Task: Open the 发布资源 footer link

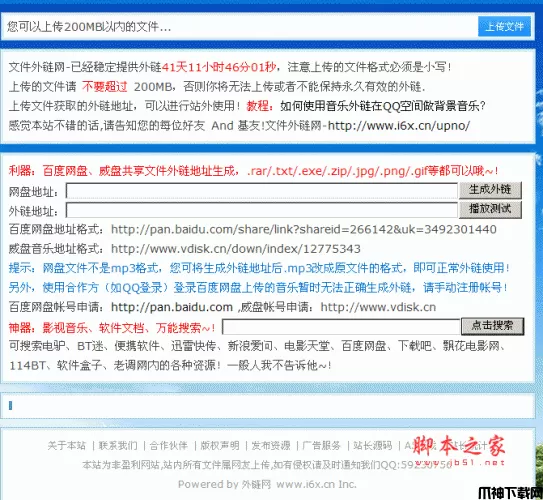Action: tap(271, 445)
